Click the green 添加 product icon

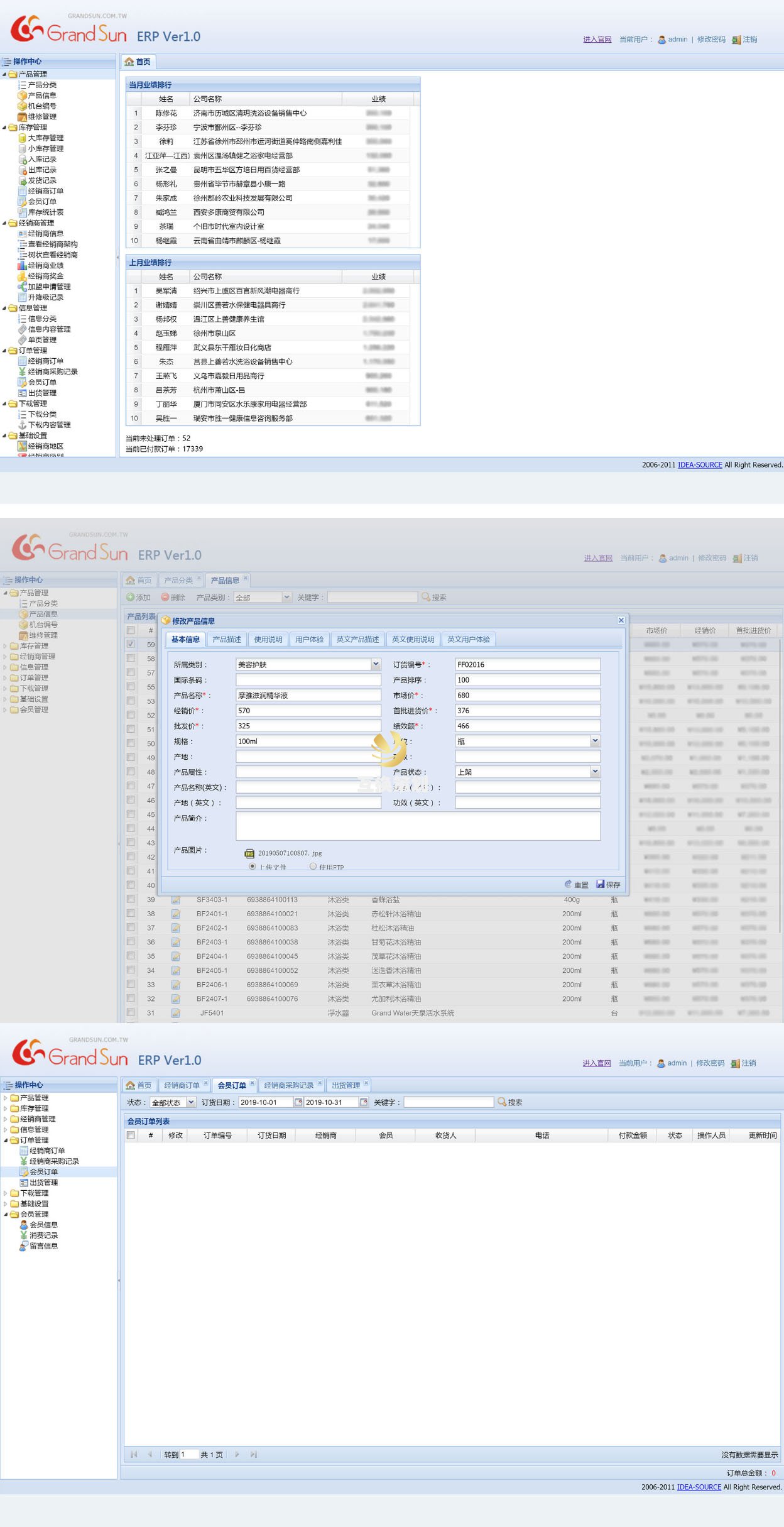pos(131,597)
